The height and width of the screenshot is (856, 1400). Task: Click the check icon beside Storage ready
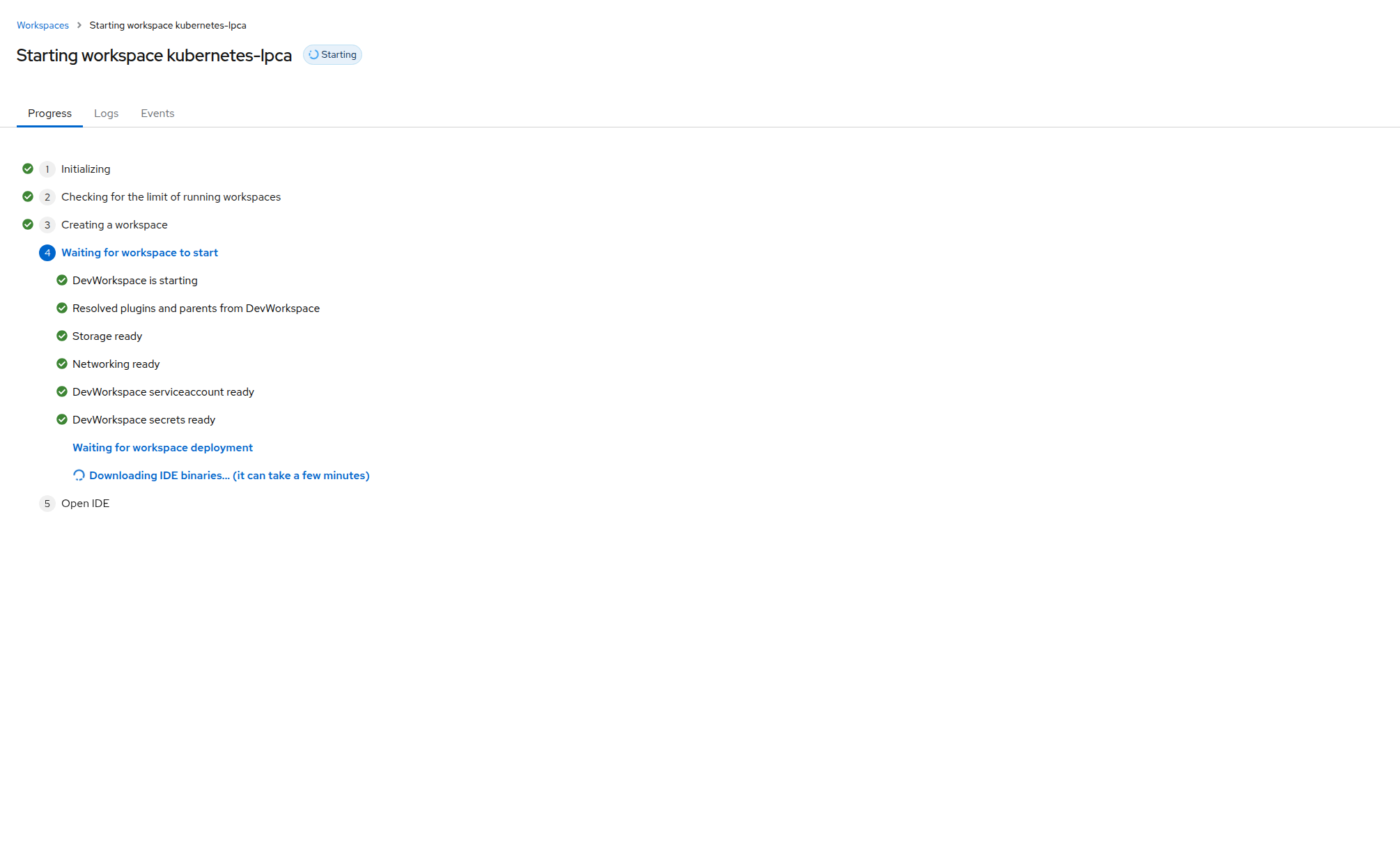62,336
